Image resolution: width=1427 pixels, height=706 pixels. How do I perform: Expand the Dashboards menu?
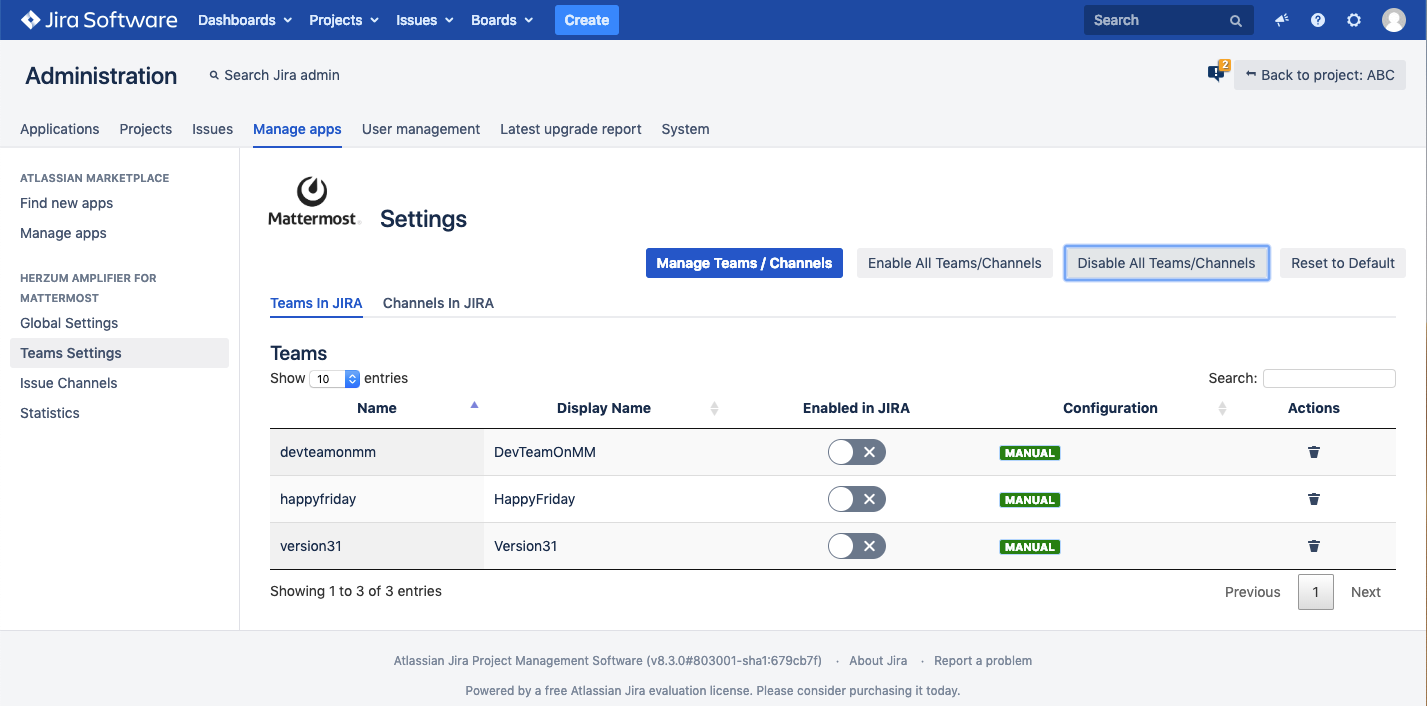(245, 20)
